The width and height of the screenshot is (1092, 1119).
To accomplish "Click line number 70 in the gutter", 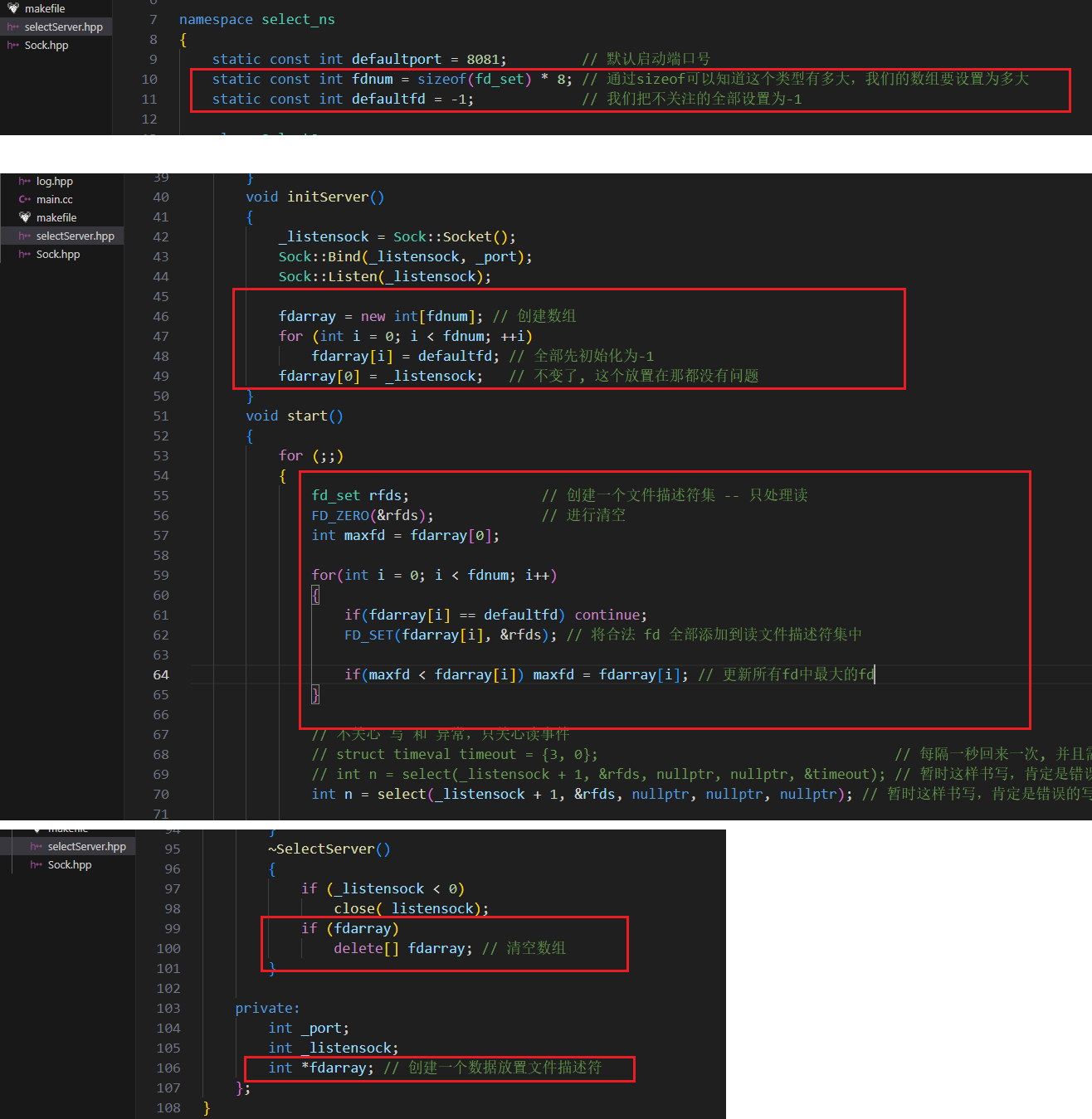I will [161, 794].
